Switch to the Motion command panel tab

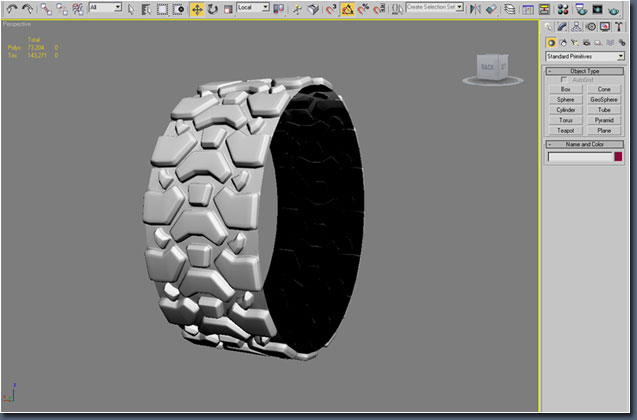(x=591, y=26)
